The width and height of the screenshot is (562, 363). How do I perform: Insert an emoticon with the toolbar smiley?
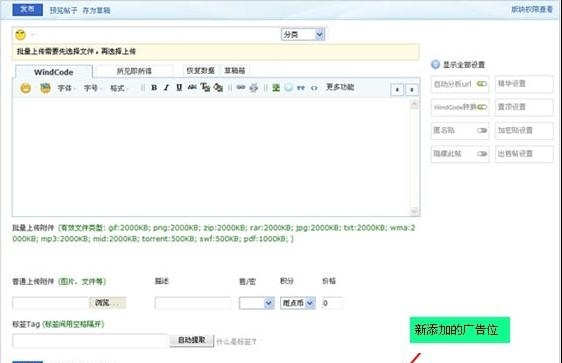click(x=25, y=88)
